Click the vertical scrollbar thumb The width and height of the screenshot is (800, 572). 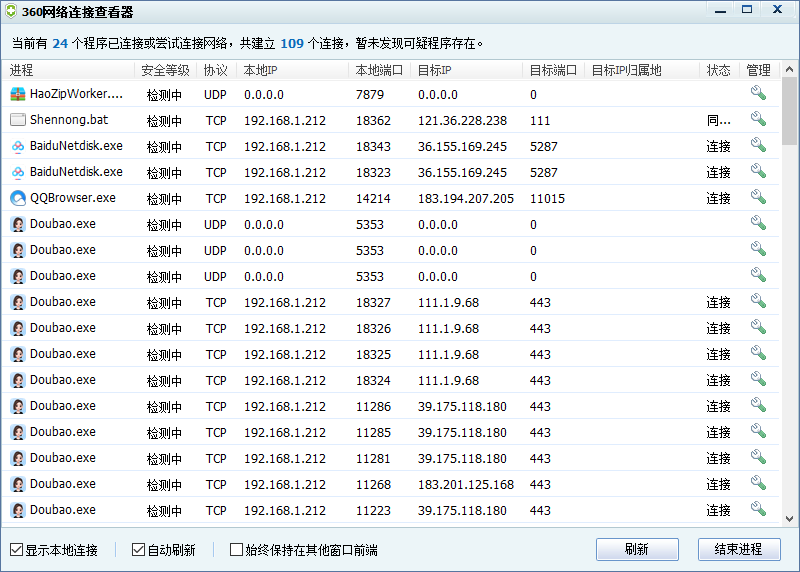tap(789, 111)
